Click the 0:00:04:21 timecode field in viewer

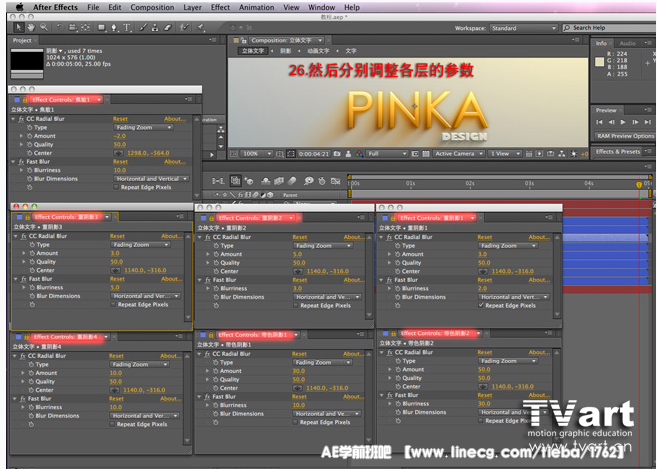(314, 154)
